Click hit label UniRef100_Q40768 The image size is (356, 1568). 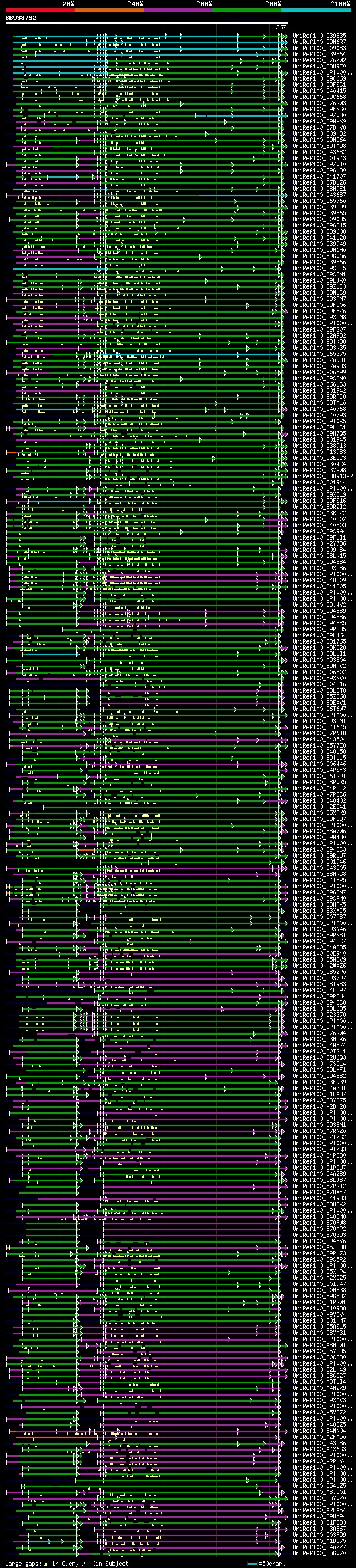point(319,409)
